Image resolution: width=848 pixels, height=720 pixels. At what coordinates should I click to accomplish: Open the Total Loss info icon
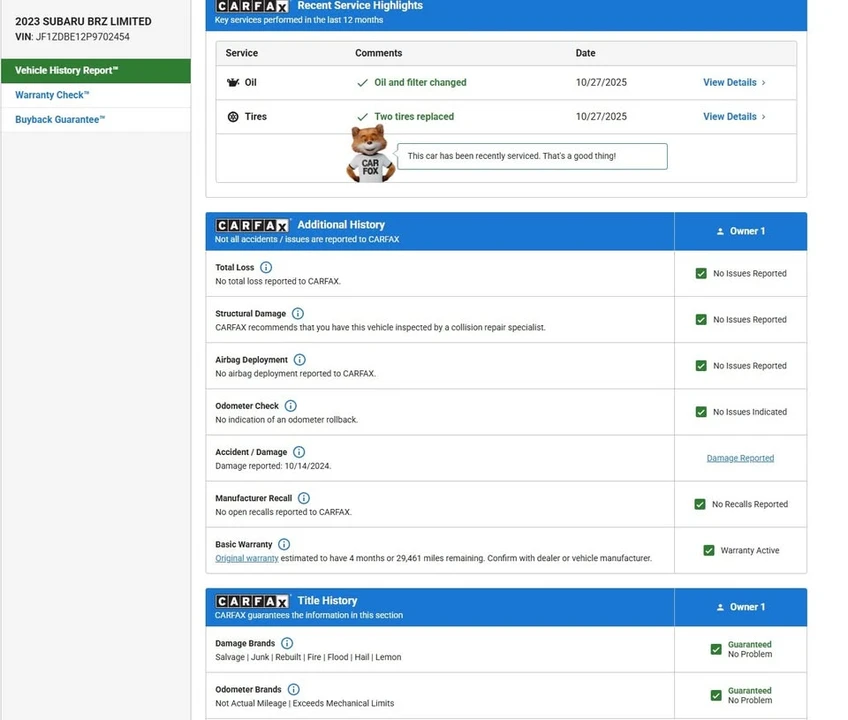(266, 267)
